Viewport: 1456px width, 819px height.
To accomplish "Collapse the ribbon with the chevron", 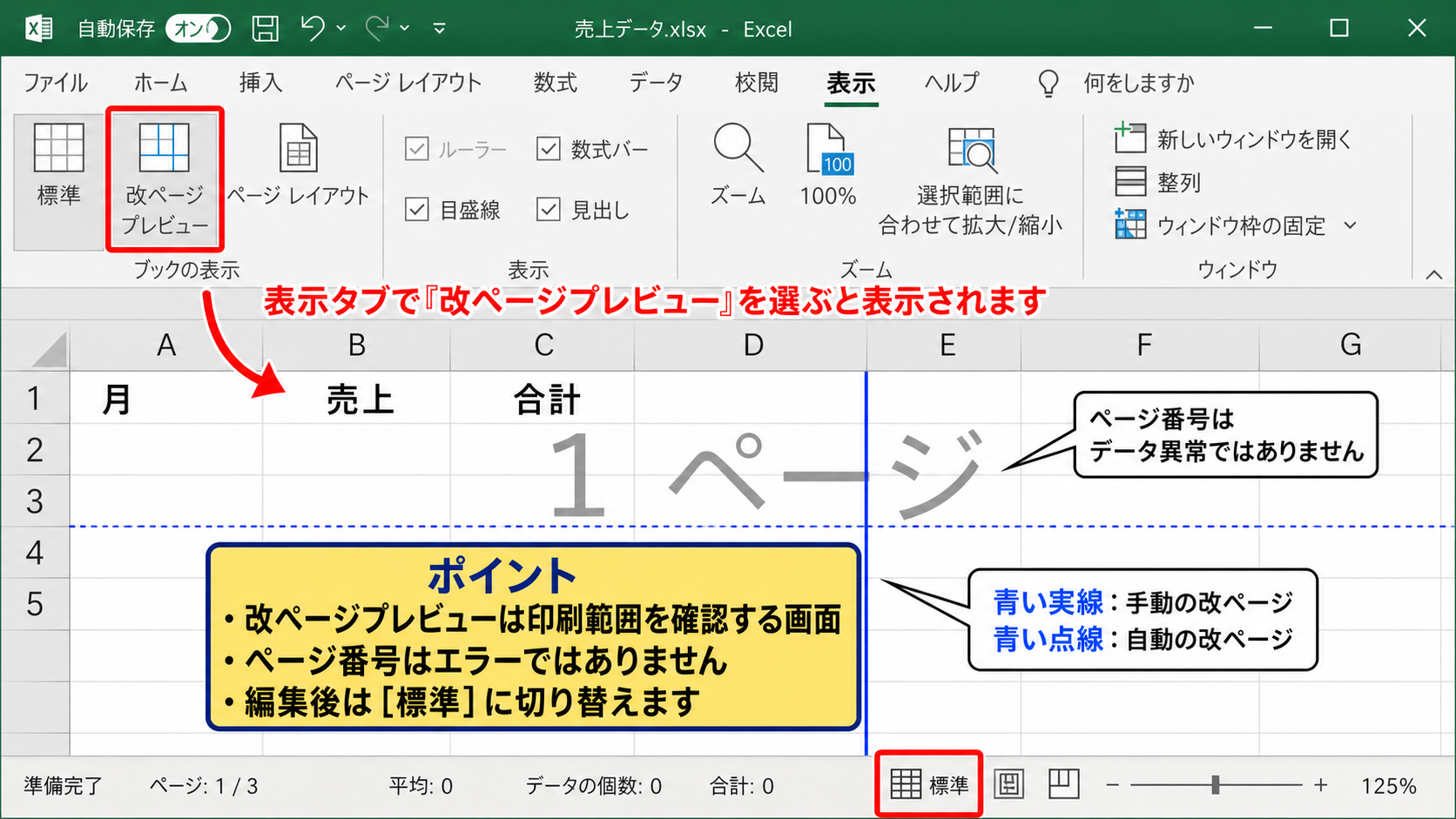I will point(1433,274).
